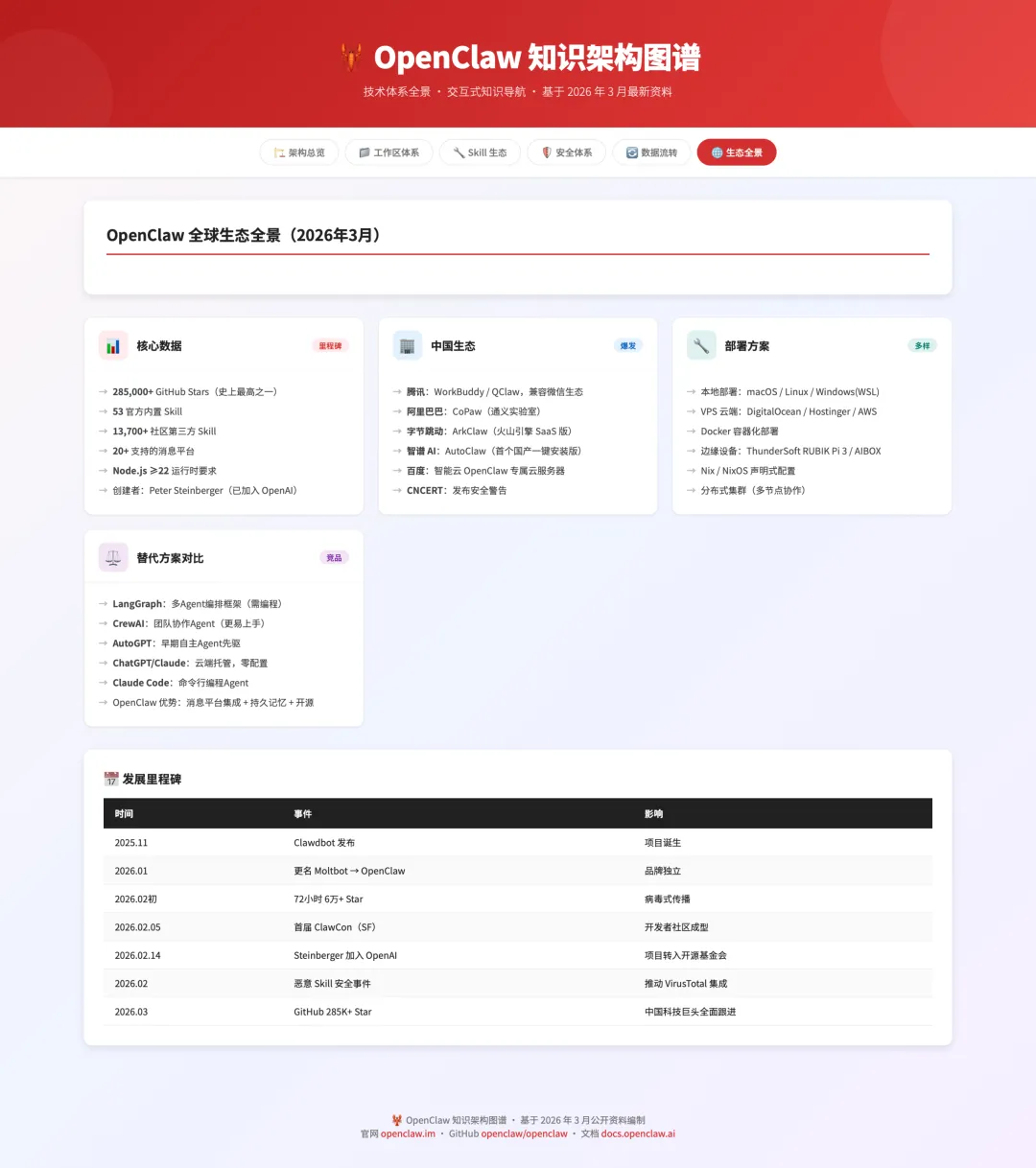Select the 生态全景 tab
This screenshot has width=1036, height=1168.
click(737, 152)
